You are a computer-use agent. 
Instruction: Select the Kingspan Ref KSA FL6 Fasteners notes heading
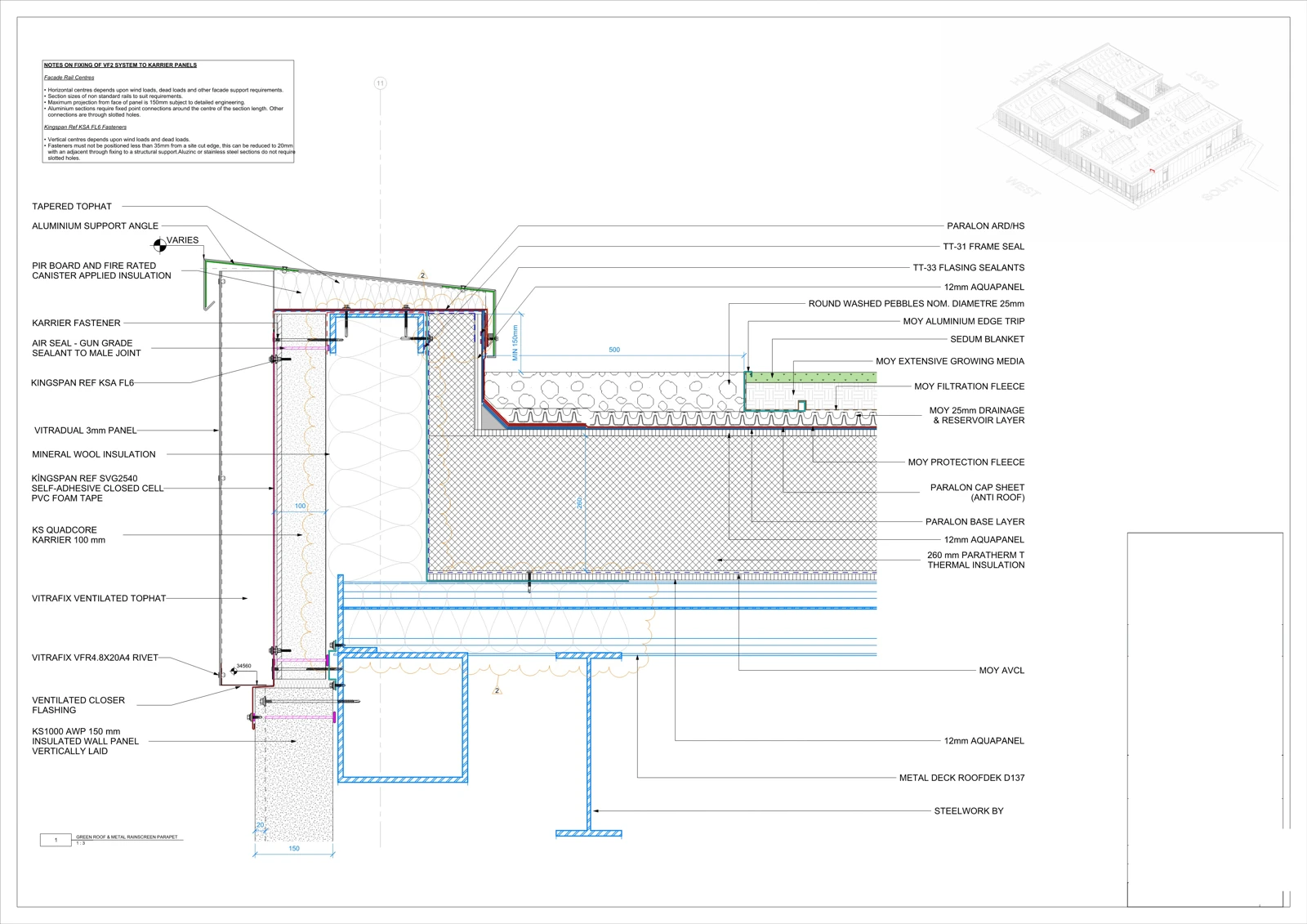coord(85,127)
